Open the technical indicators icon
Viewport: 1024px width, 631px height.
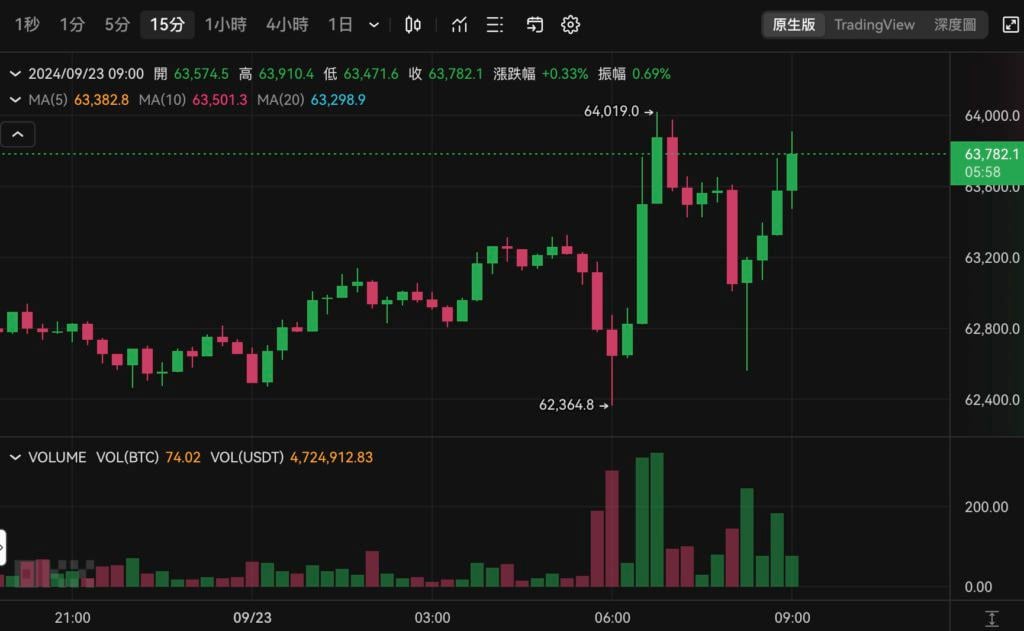click(459, 25)
